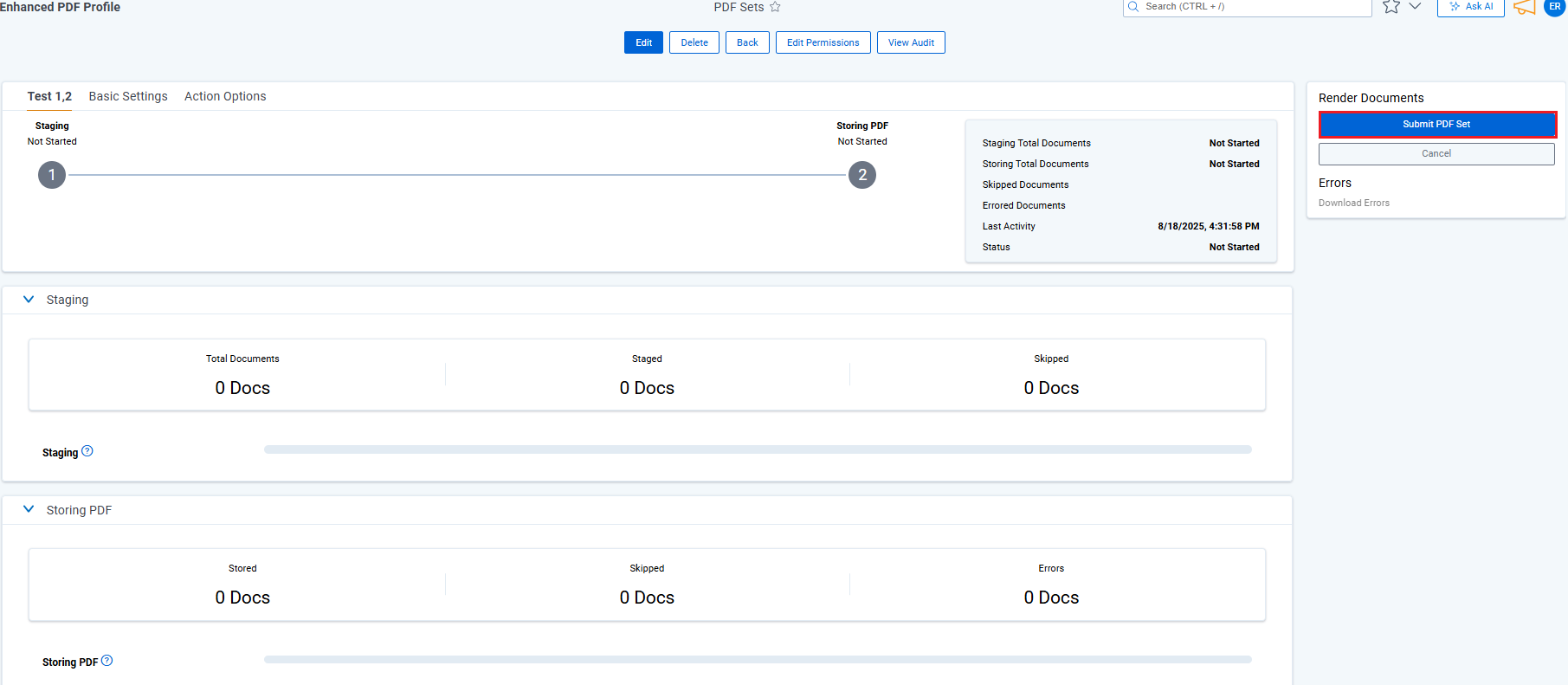This screenshot has width=1568, height=685.
Task: Click the Storing Total Documents label
Action: 1036,164
